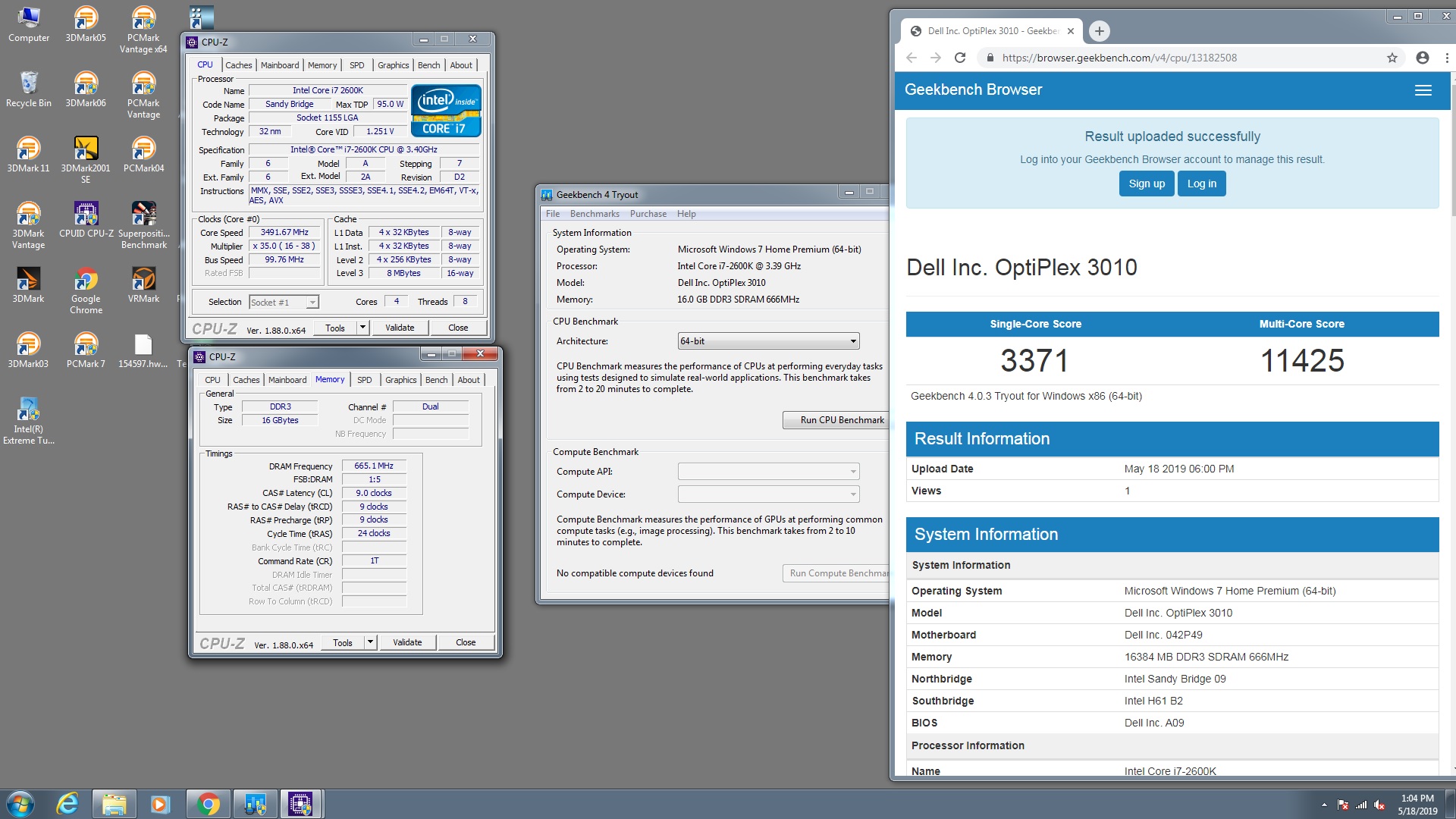The height and width of the screenshot is (819, 1456).
Task: Open the Chrome profile account icon
Action: [1423, 58]
